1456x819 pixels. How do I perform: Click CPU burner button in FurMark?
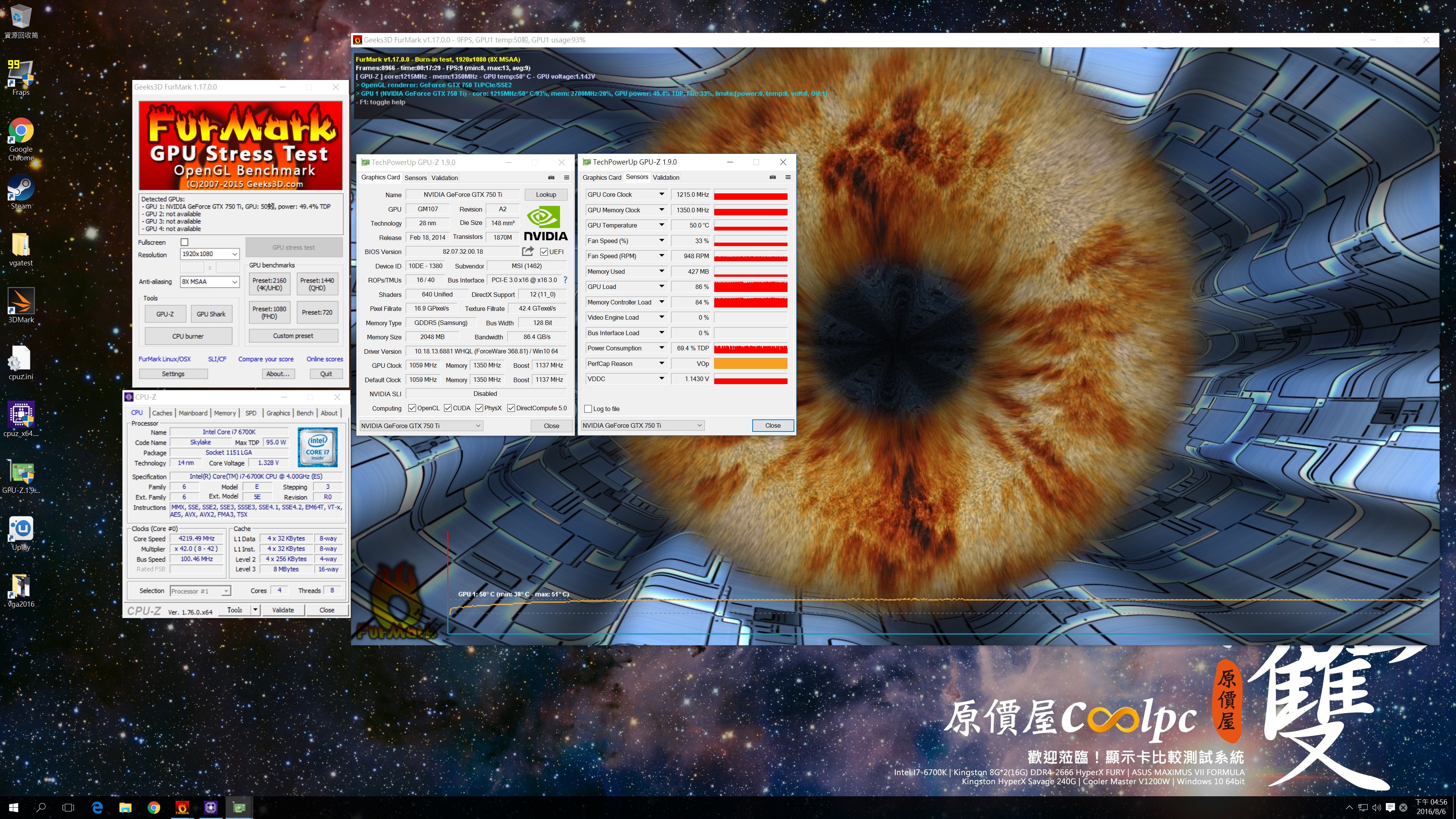coord(188,336)
